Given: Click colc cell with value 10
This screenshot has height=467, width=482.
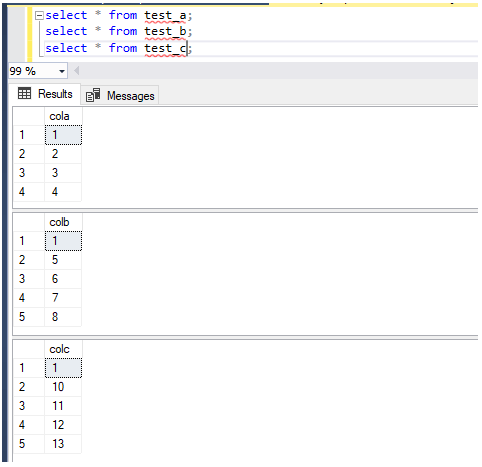Looking at the screenshot, I should 63,387.
